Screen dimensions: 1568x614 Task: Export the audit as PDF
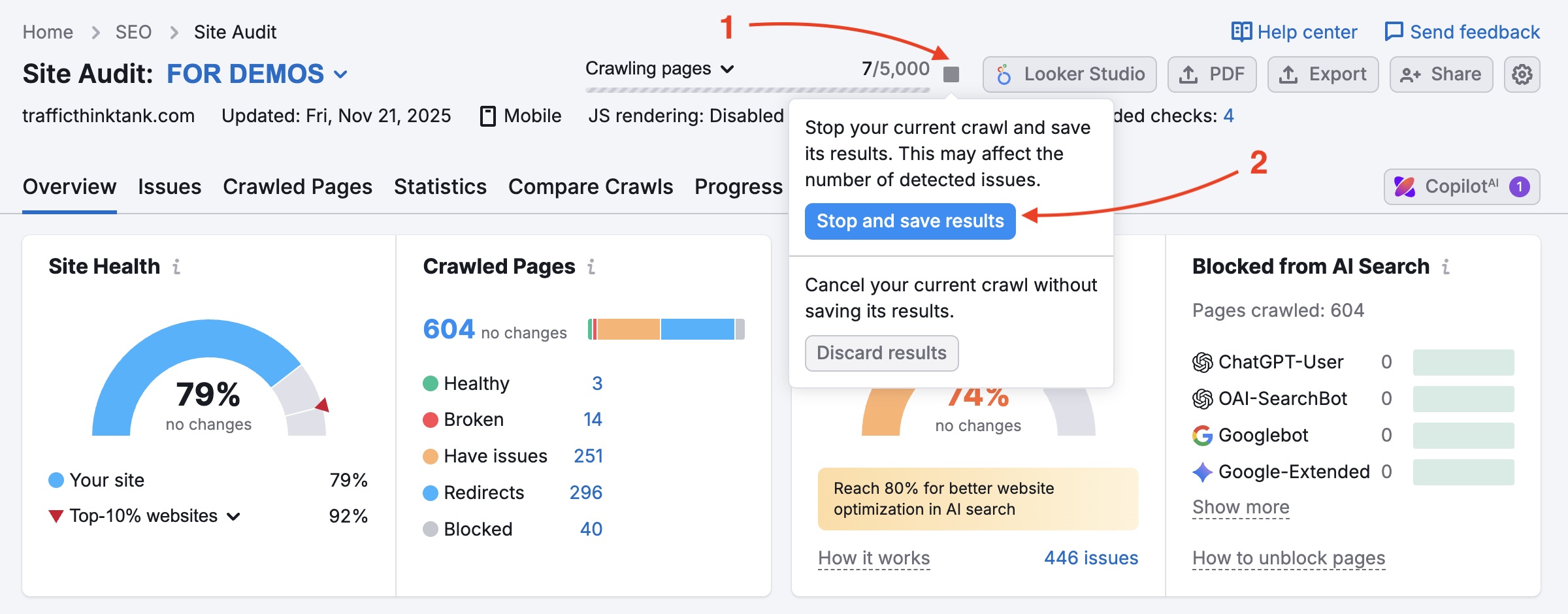pyautogui.click(x=1212, y=74)
